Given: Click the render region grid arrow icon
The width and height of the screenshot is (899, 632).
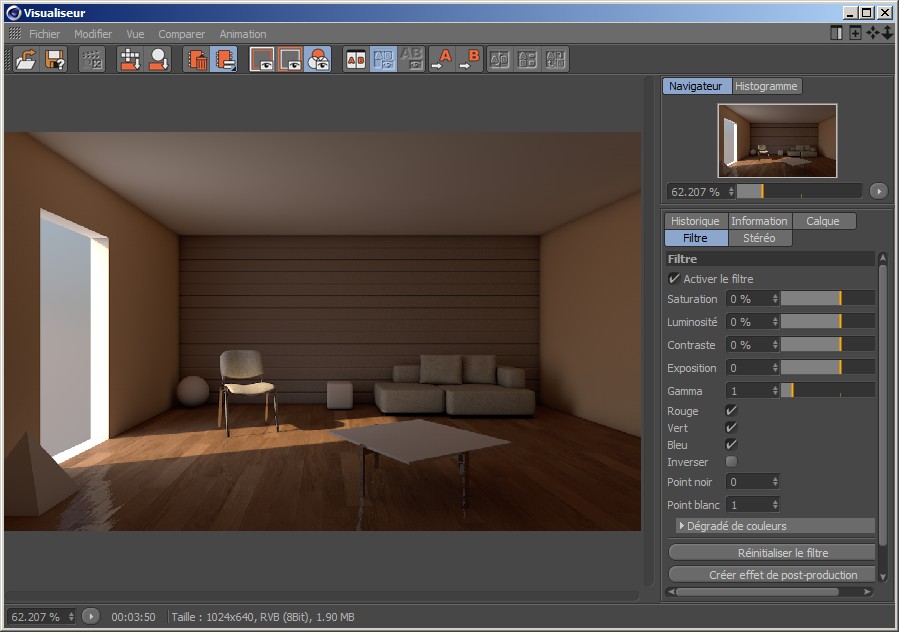Looking at the screenshot, I should pyautogui.click(x=130, y=59).
